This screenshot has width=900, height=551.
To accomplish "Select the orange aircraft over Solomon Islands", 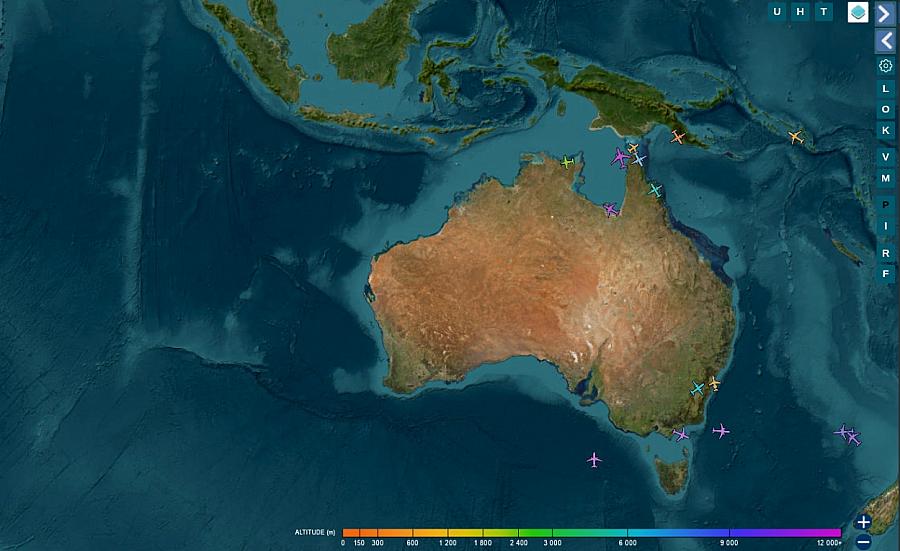I will (x=796, y=138).
